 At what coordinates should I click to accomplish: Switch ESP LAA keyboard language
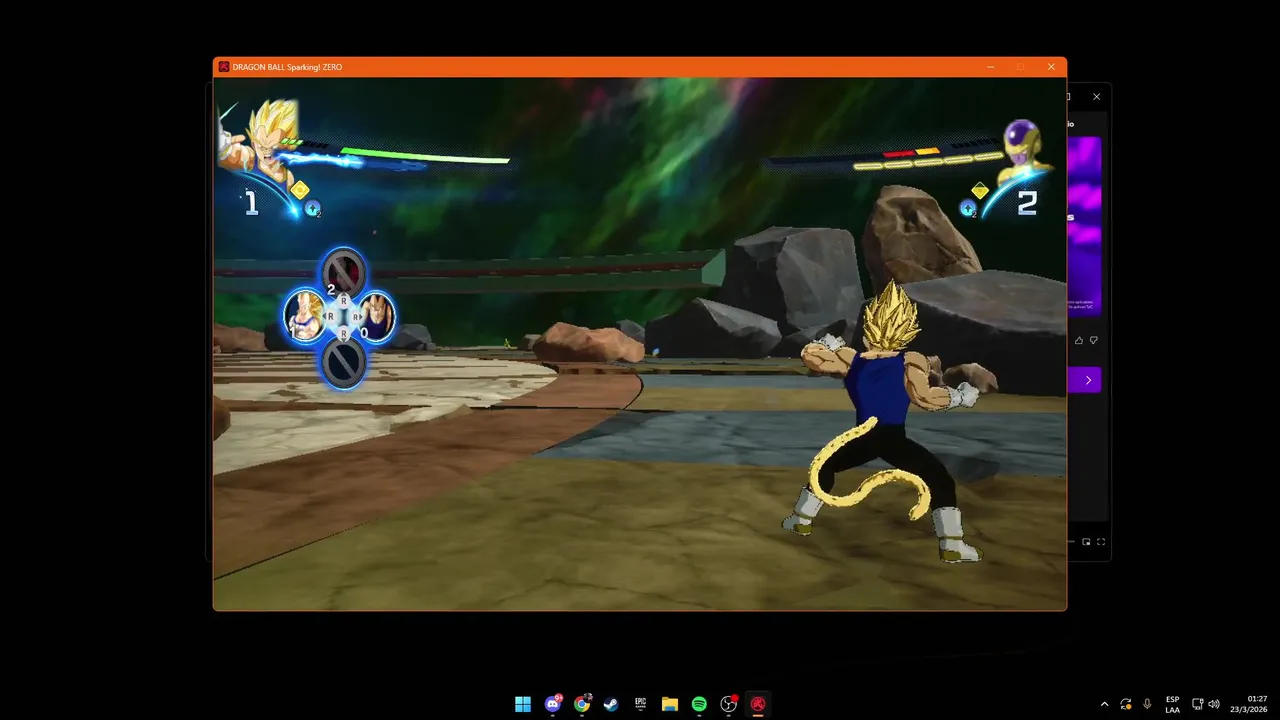pyautogui.click(x=1172, y=704)
